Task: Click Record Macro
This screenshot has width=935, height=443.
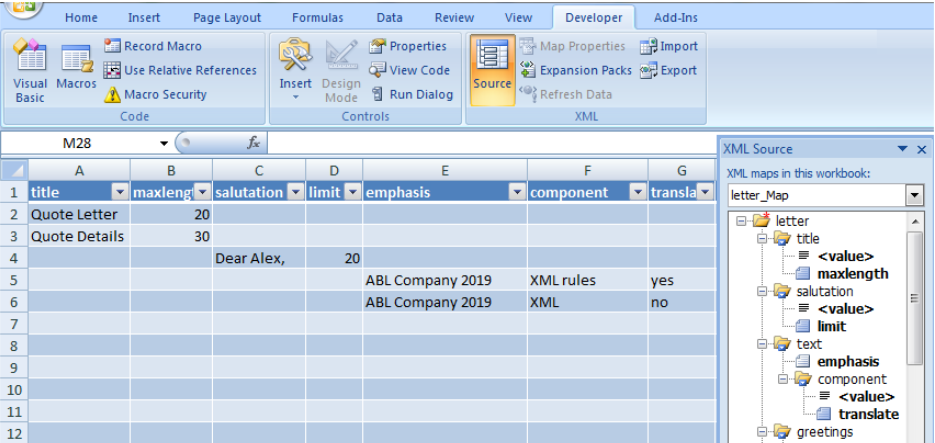Action: coord(153,46)
